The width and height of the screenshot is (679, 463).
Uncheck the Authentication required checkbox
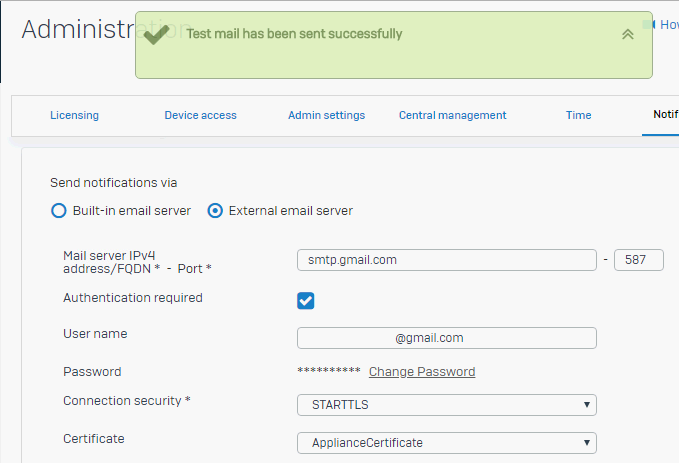click(306, 300)
